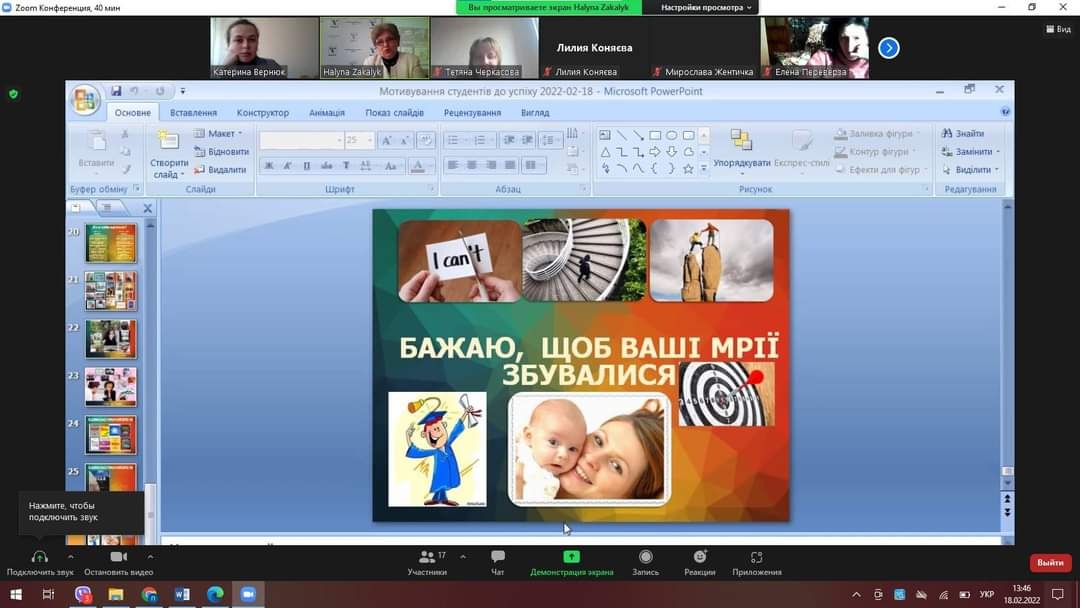Leave the meeting with the Выйти button
1080x608 pixels.
click(x=1050, y=563)
